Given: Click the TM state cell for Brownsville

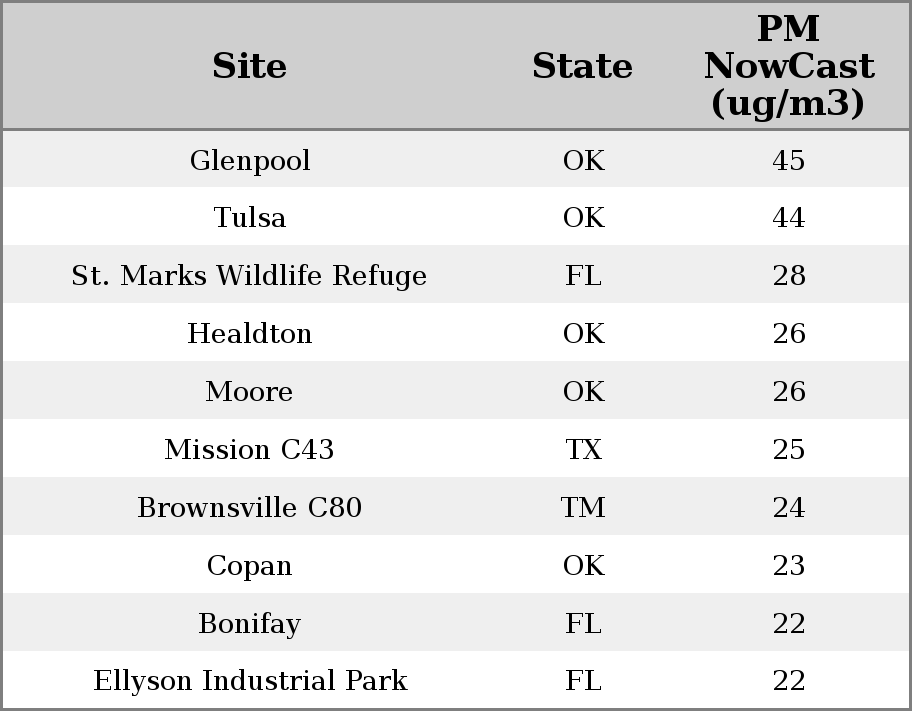Looking at the screenshot, I should coord(583,508).
